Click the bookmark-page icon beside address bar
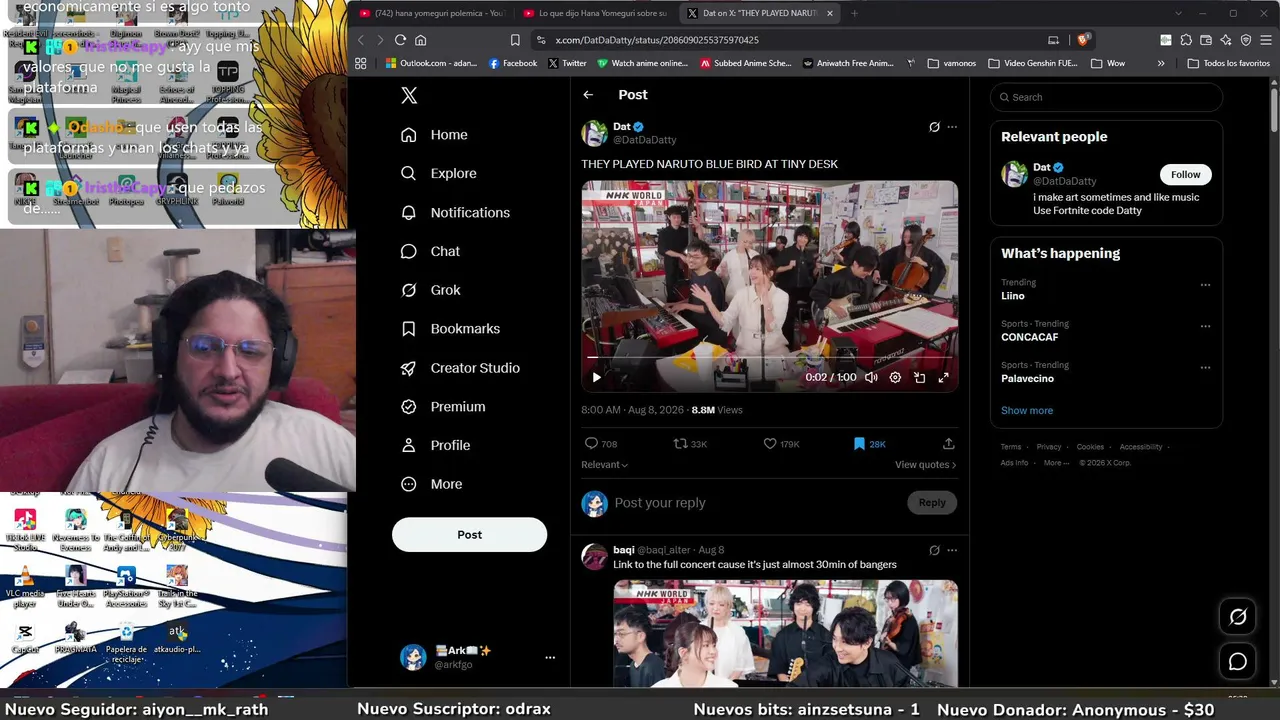This screenshot has width=1280, height=720. tap(515, 40)
